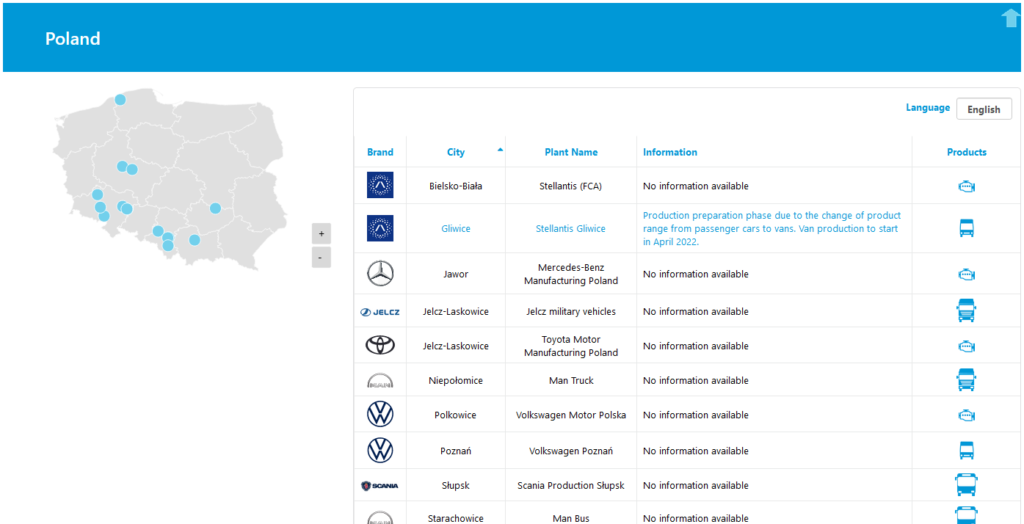This screenshot has height=524, width=1024.
Task: Click the Stellantis (FCA) plant name
Action: pos(571,186)
